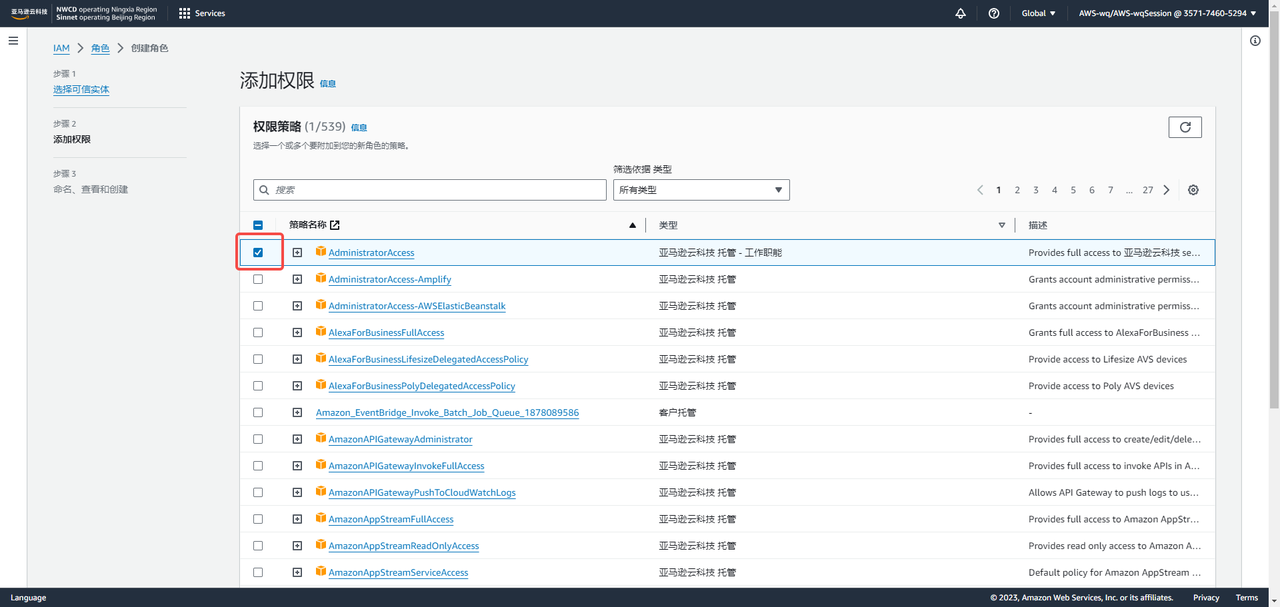Click the AmazonAppStreamServiceAccess policy cube icon
Image resolution: width=1280 pixels, height=607 pixels.
click(321, 572)
